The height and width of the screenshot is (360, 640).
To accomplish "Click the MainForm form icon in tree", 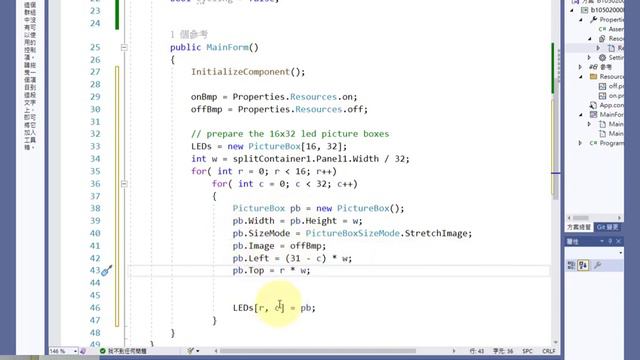I will 593,115.
